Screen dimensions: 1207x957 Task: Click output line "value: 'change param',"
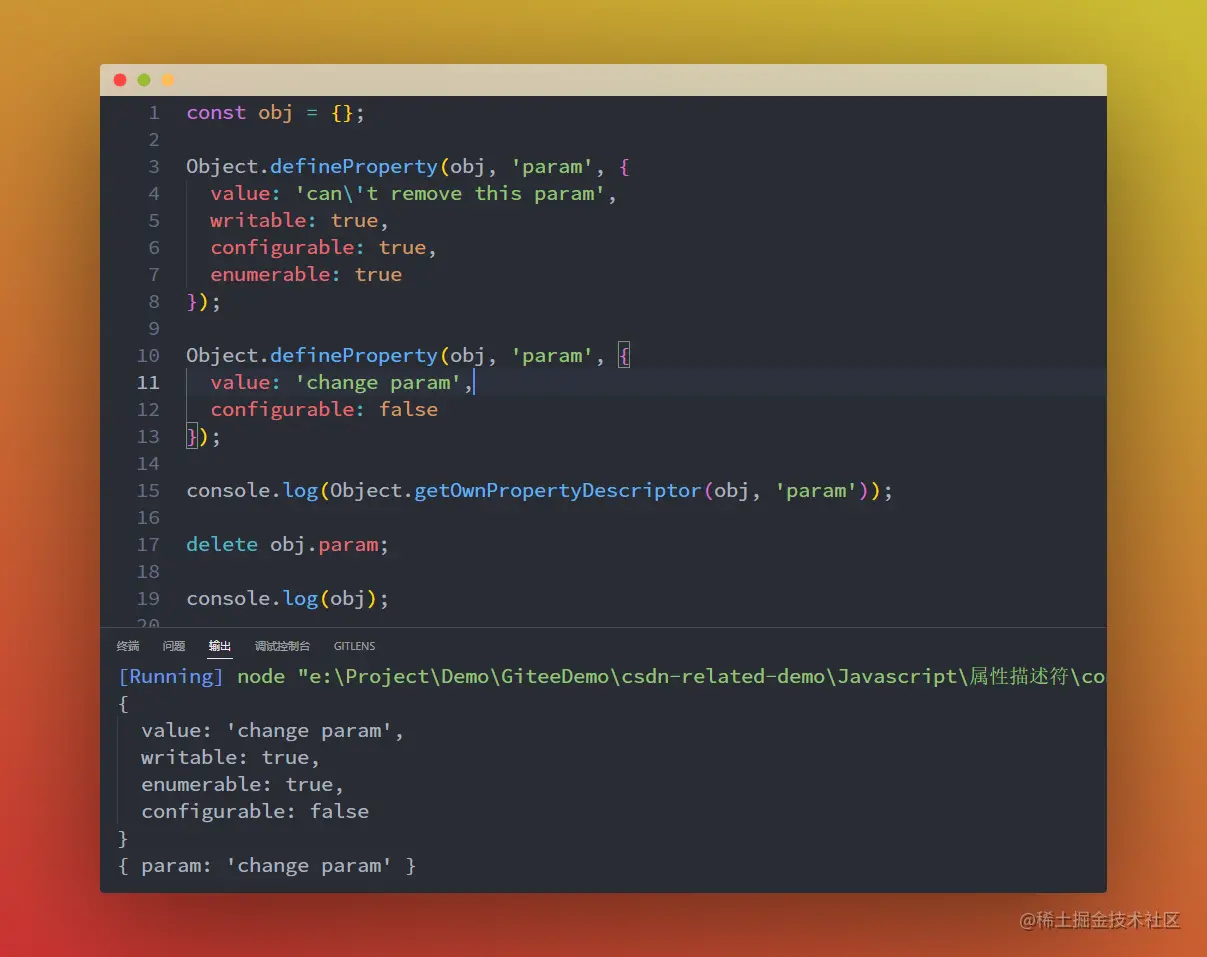pos(272,731)
